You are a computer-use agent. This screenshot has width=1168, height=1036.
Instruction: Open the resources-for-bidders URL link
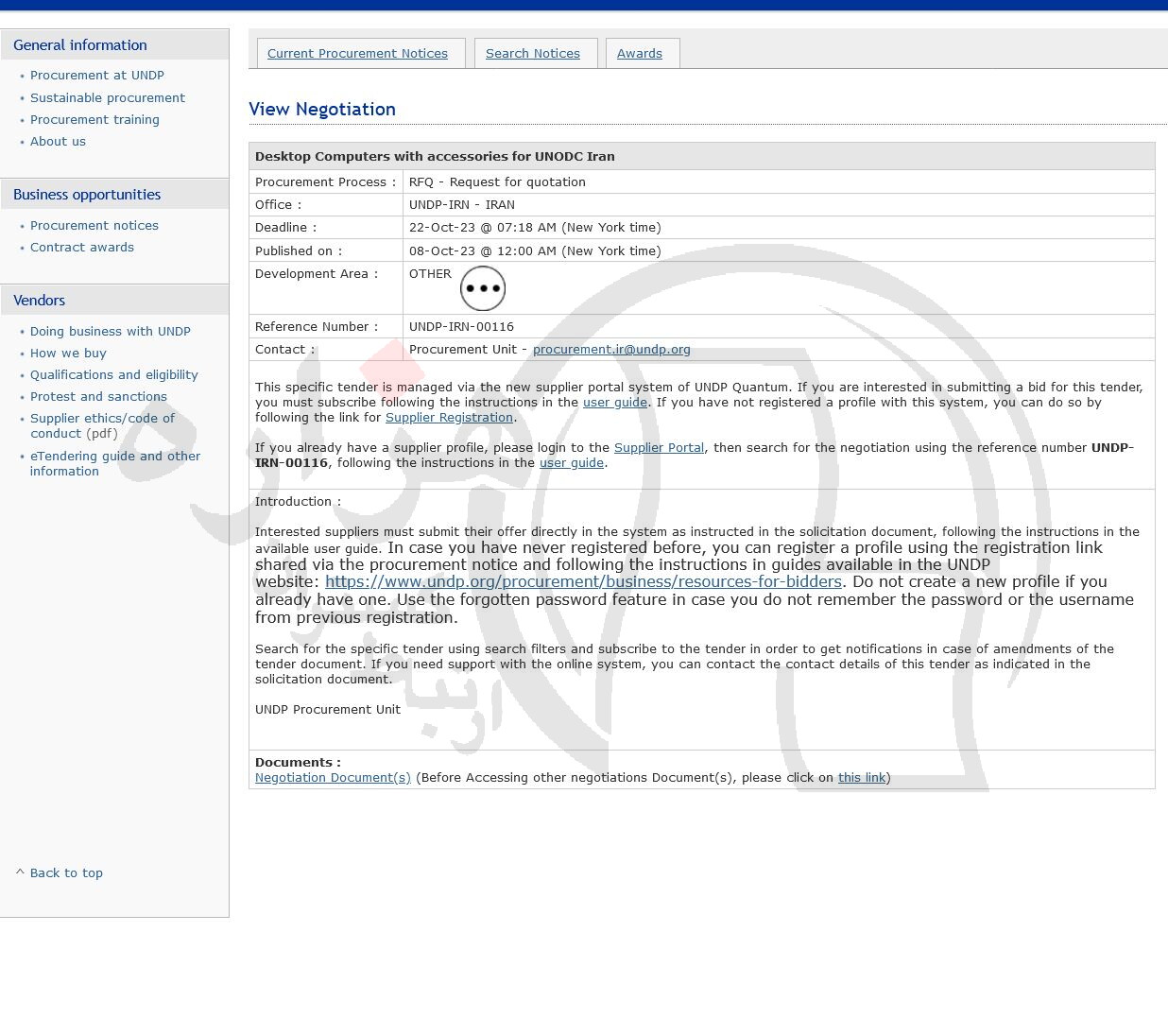(583, 582)
